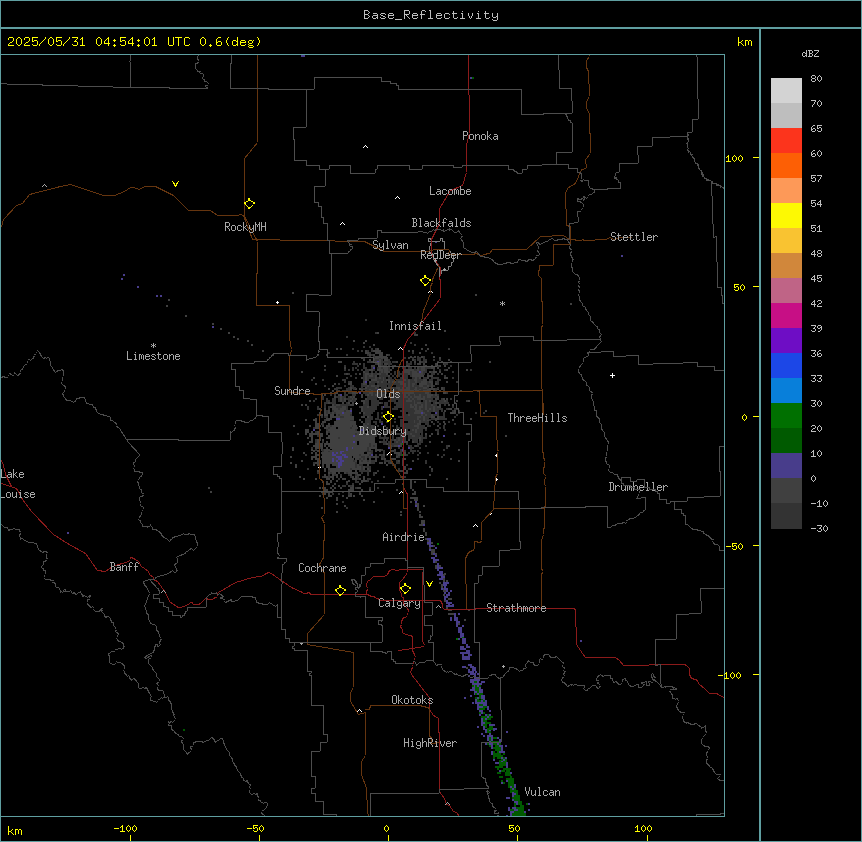Select the blue 33-36 dBZ legend swatch
Viewport: 862px width, 842px height.
786,365
